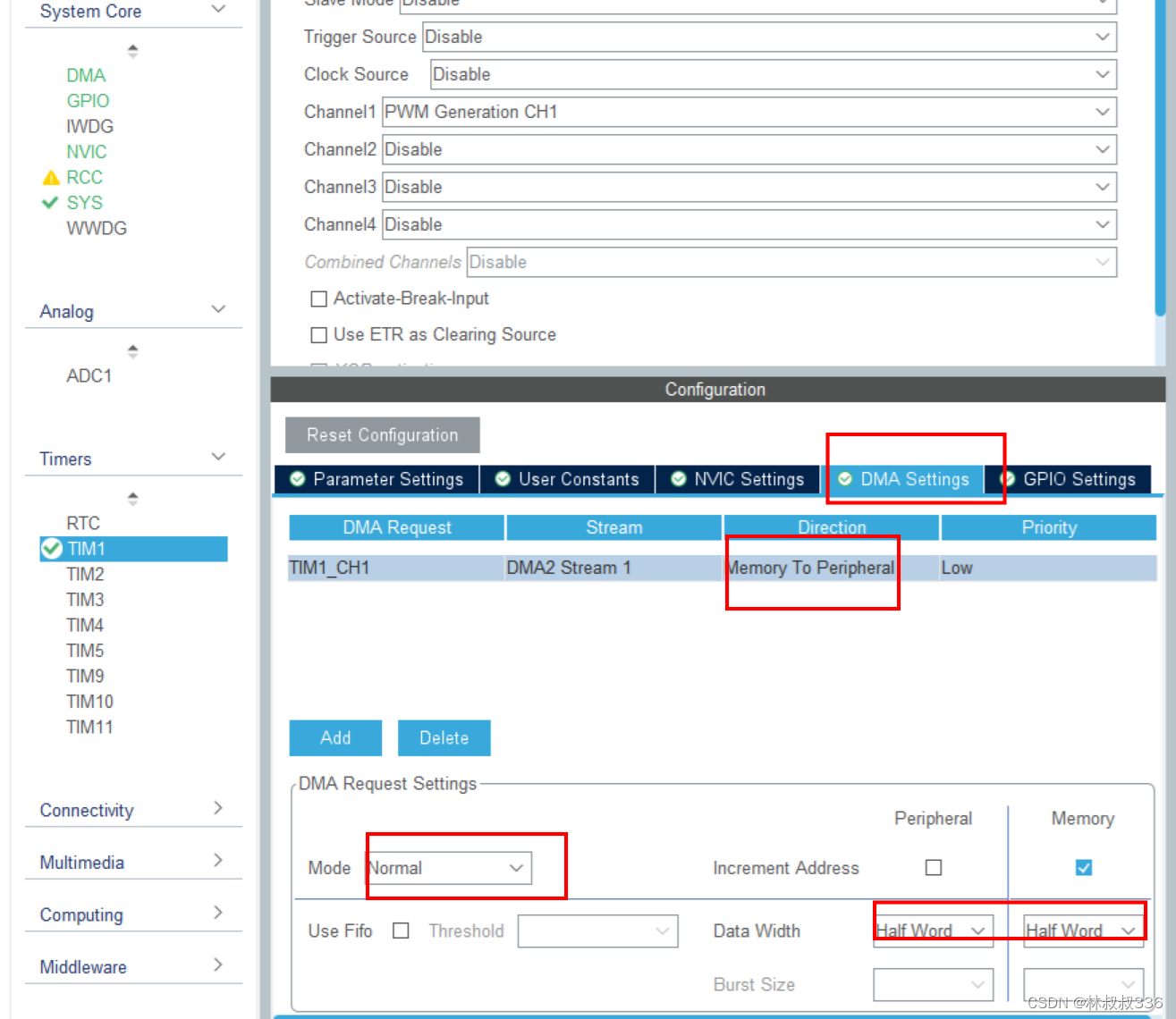Viewport: 1176px width, 1019px height.
Task: Switch to DMA Settings tab
Action: 903,479
